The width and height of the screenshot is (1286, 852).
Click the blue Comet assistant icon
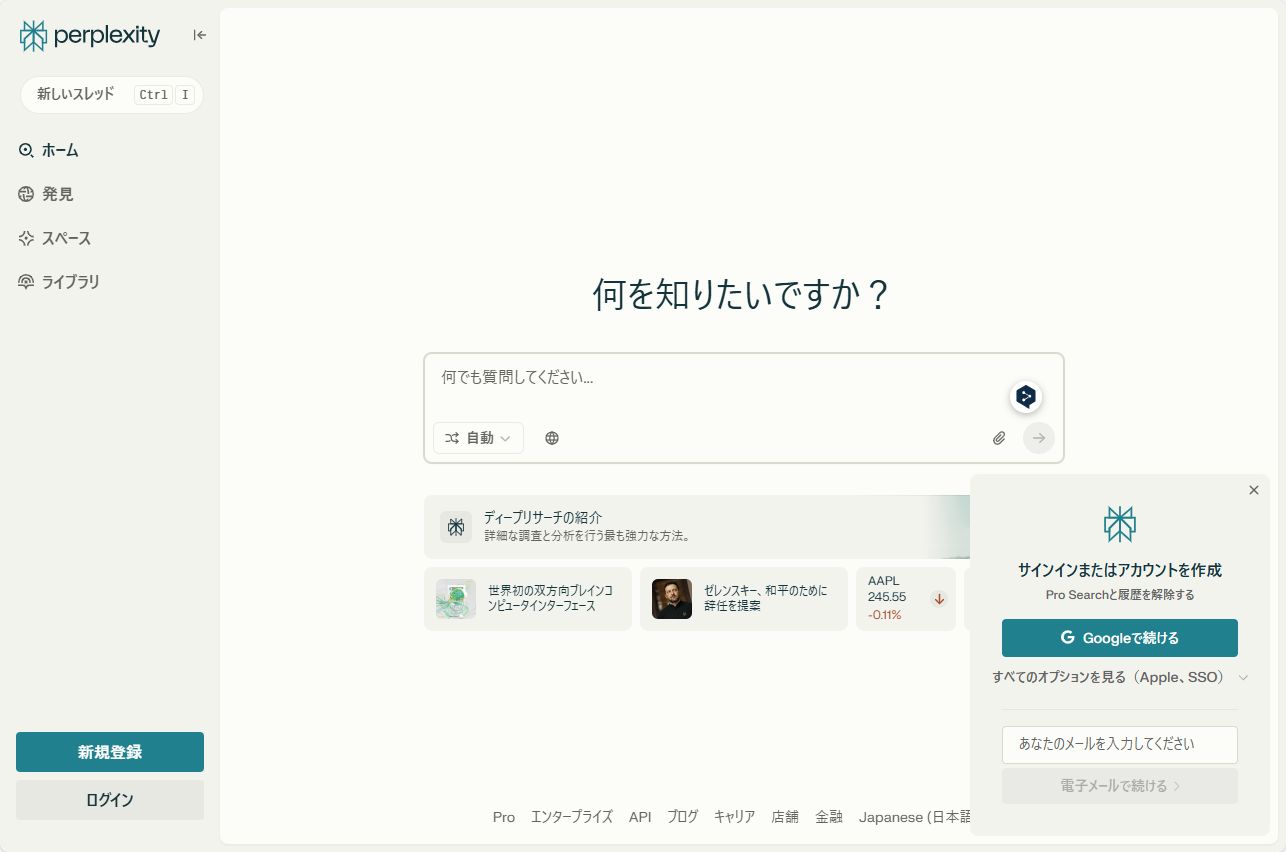coord(1025,396)
